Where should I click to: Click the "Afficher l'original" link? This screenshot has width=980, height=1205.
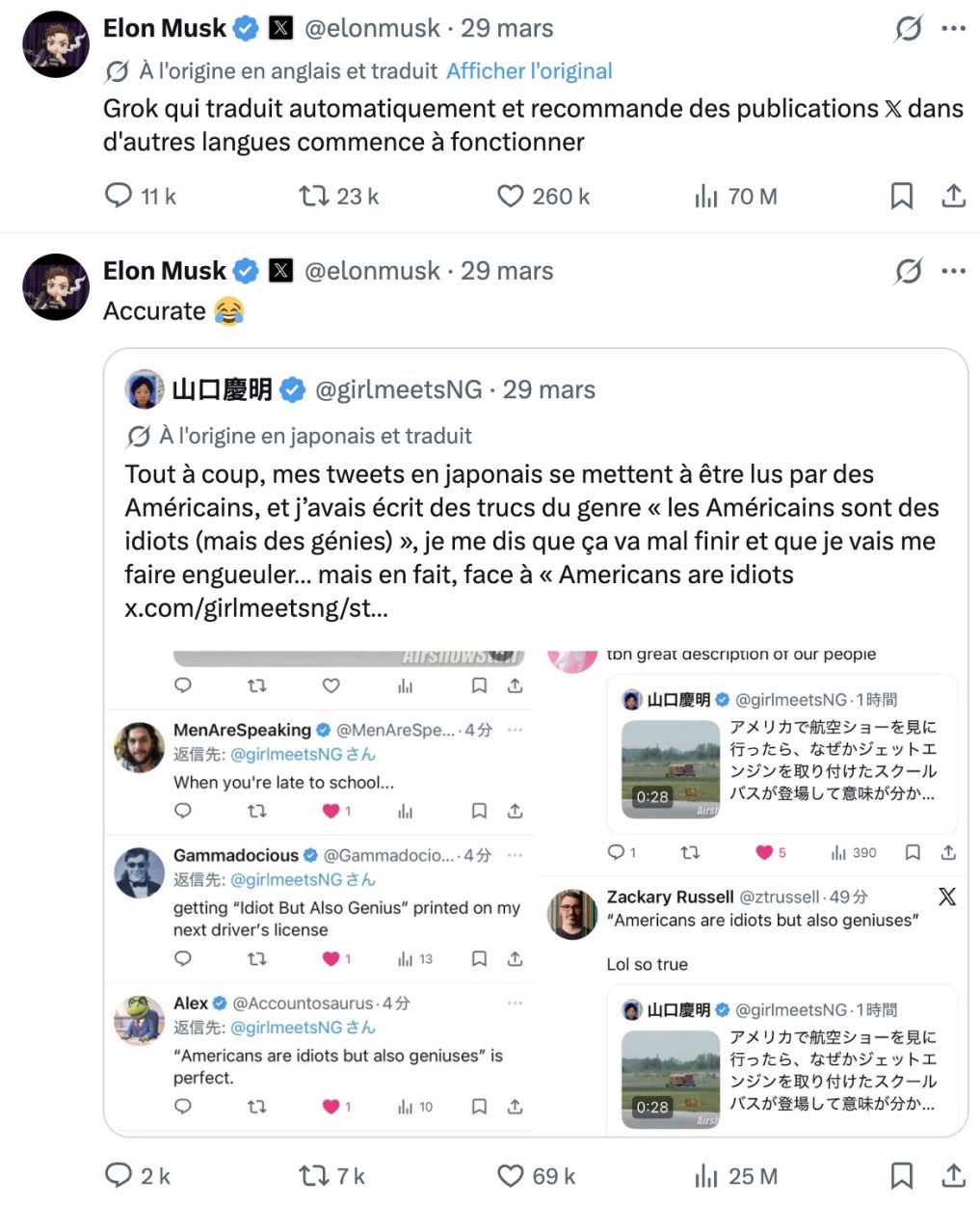coord(530,70)
